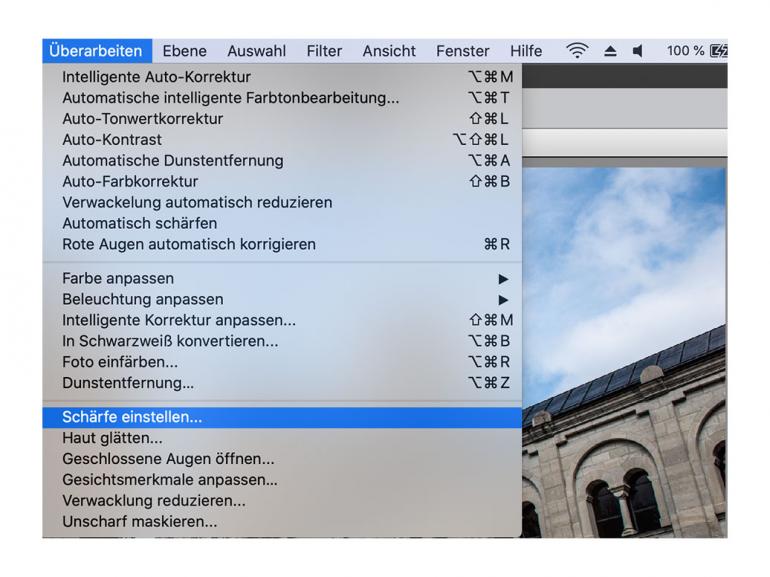Click the battery status icon
Screen dimensions: 770x577
(719, 51)
